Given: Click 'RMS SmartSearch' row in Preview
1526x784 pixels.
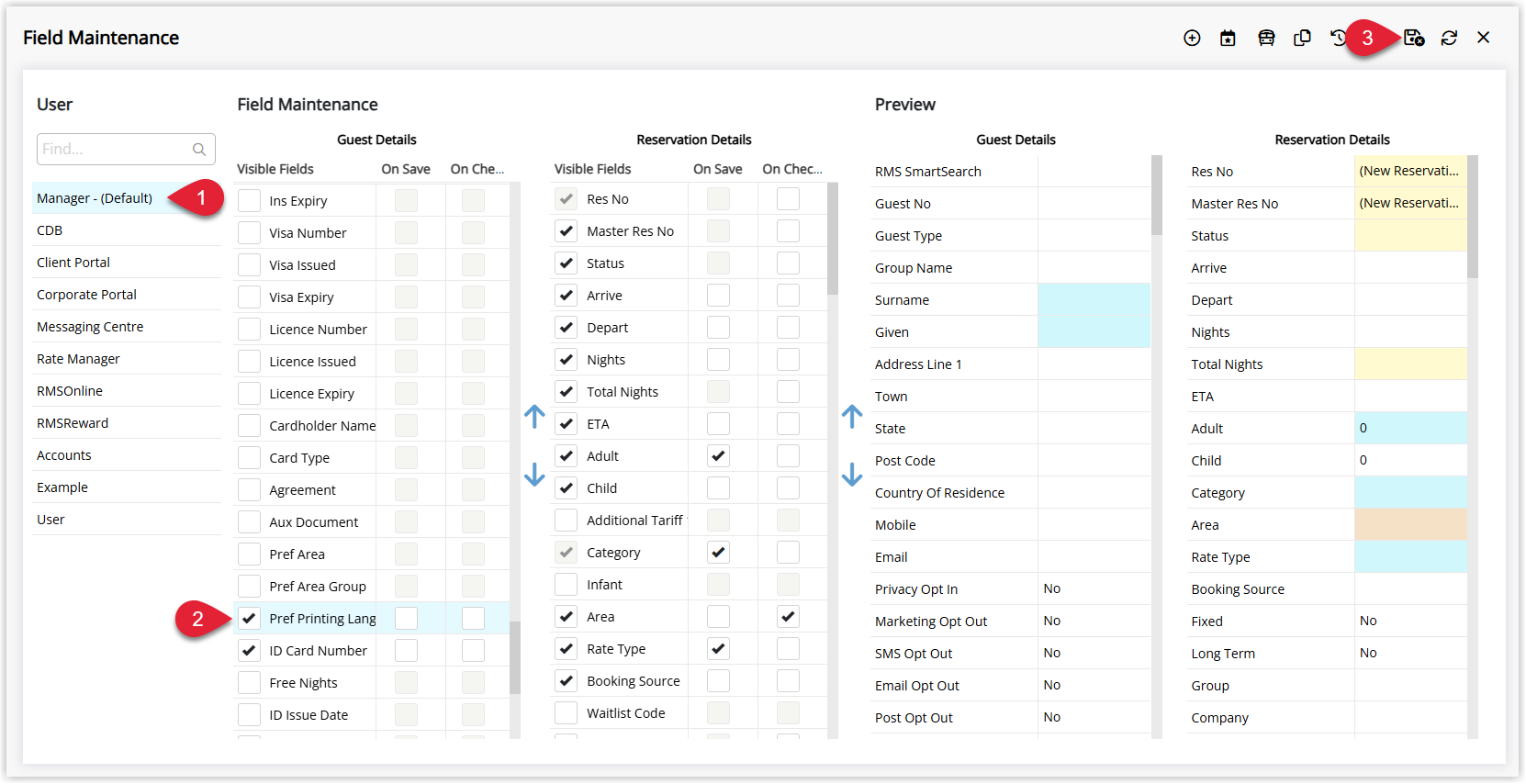Looking at the screenshot, I should pyautogui.click(x=1010, y=171).
